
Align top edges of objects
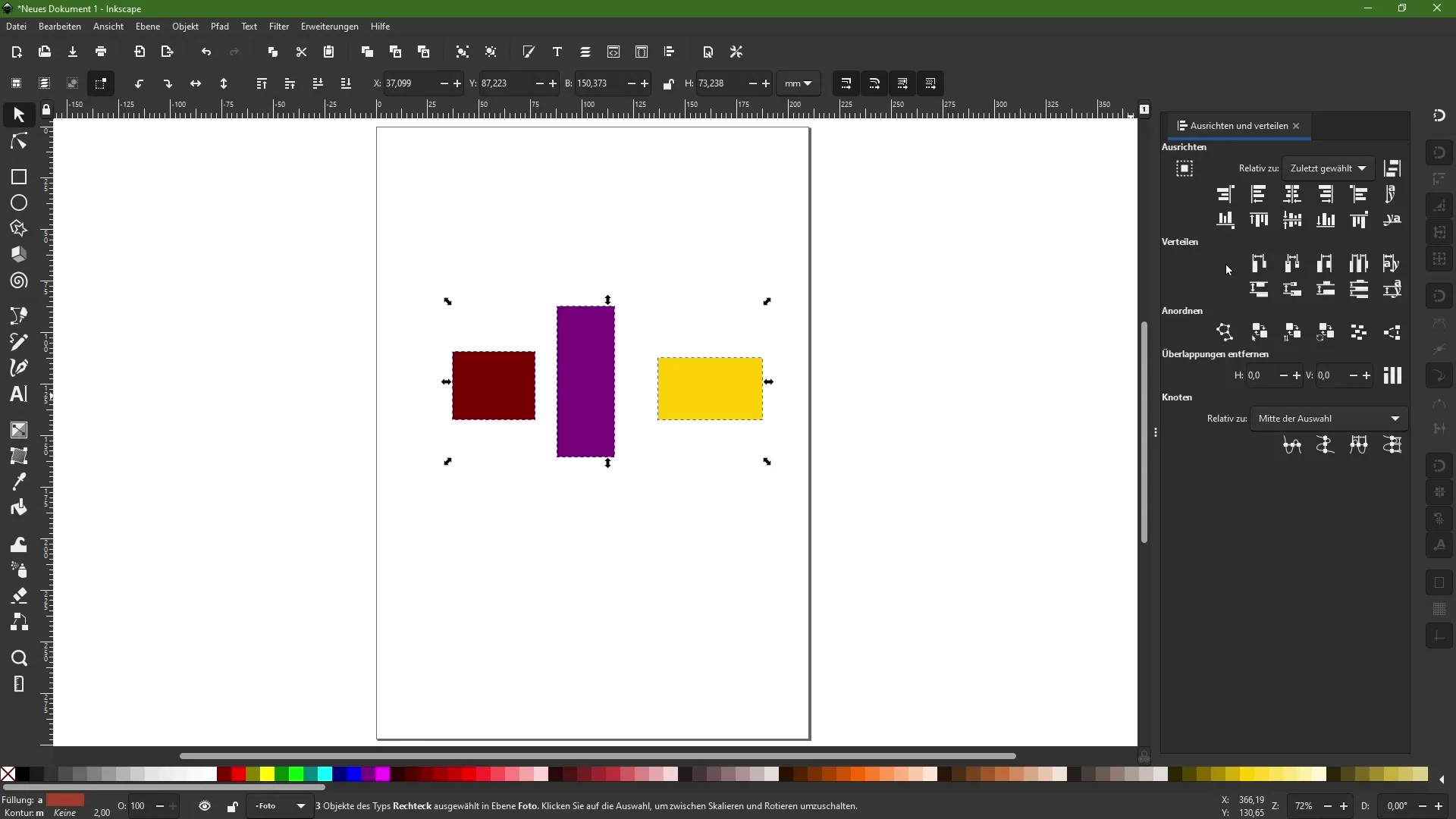1259,220
